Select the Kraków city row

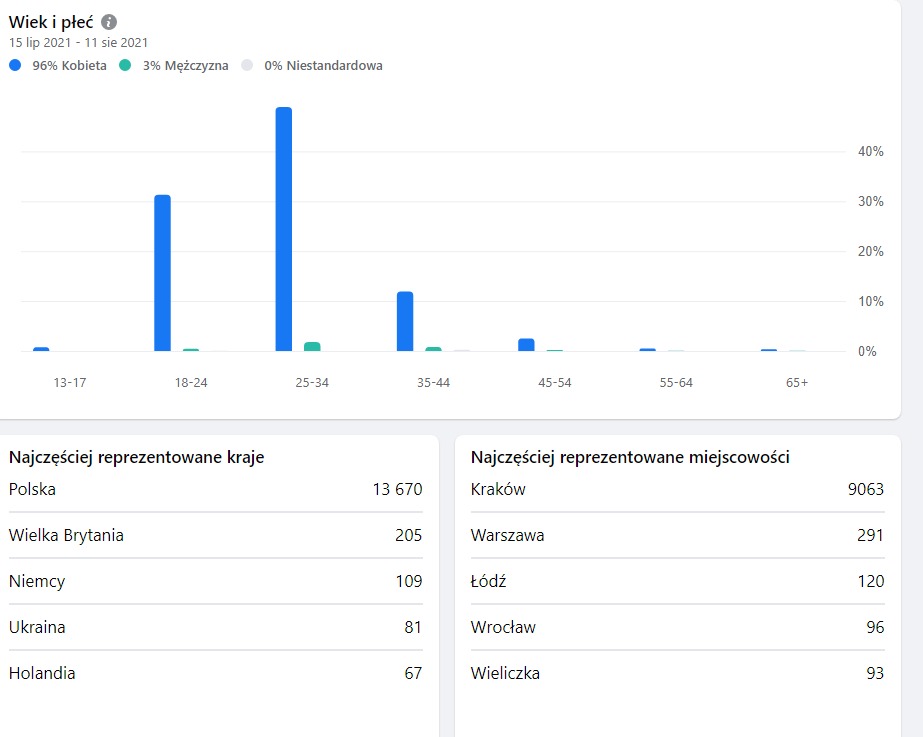[678, 489]
